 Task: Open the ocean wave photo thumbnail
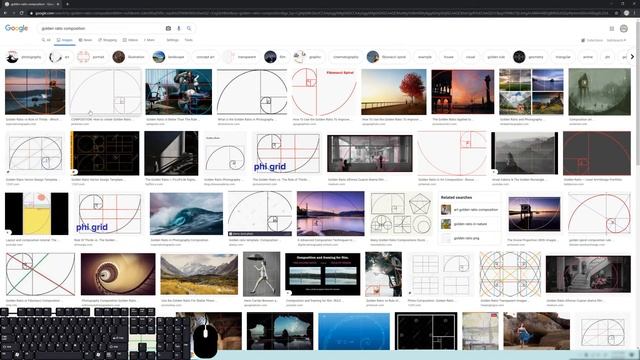click(x=186, y=213)
